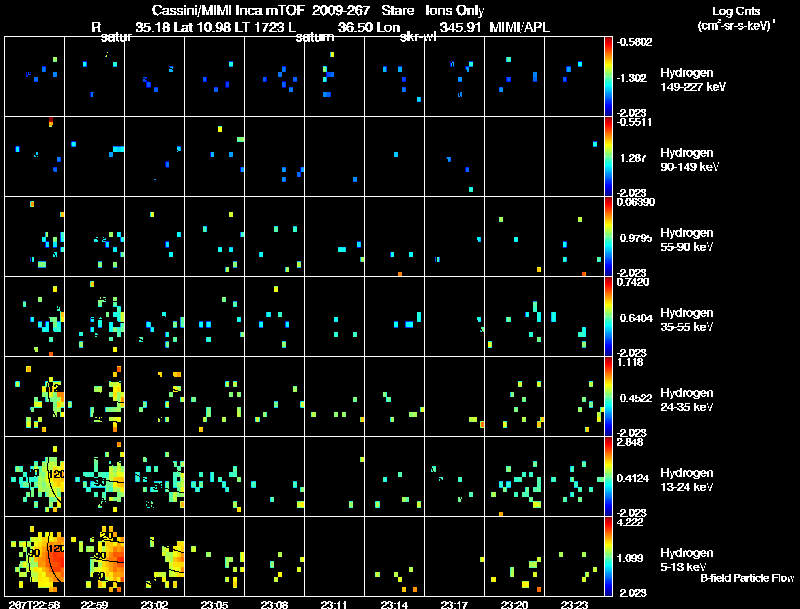Image resolution: width=800 pixels, height=609 pixels.
Task: Click the colorbar value 0.06390
Action: click(636, 202)
